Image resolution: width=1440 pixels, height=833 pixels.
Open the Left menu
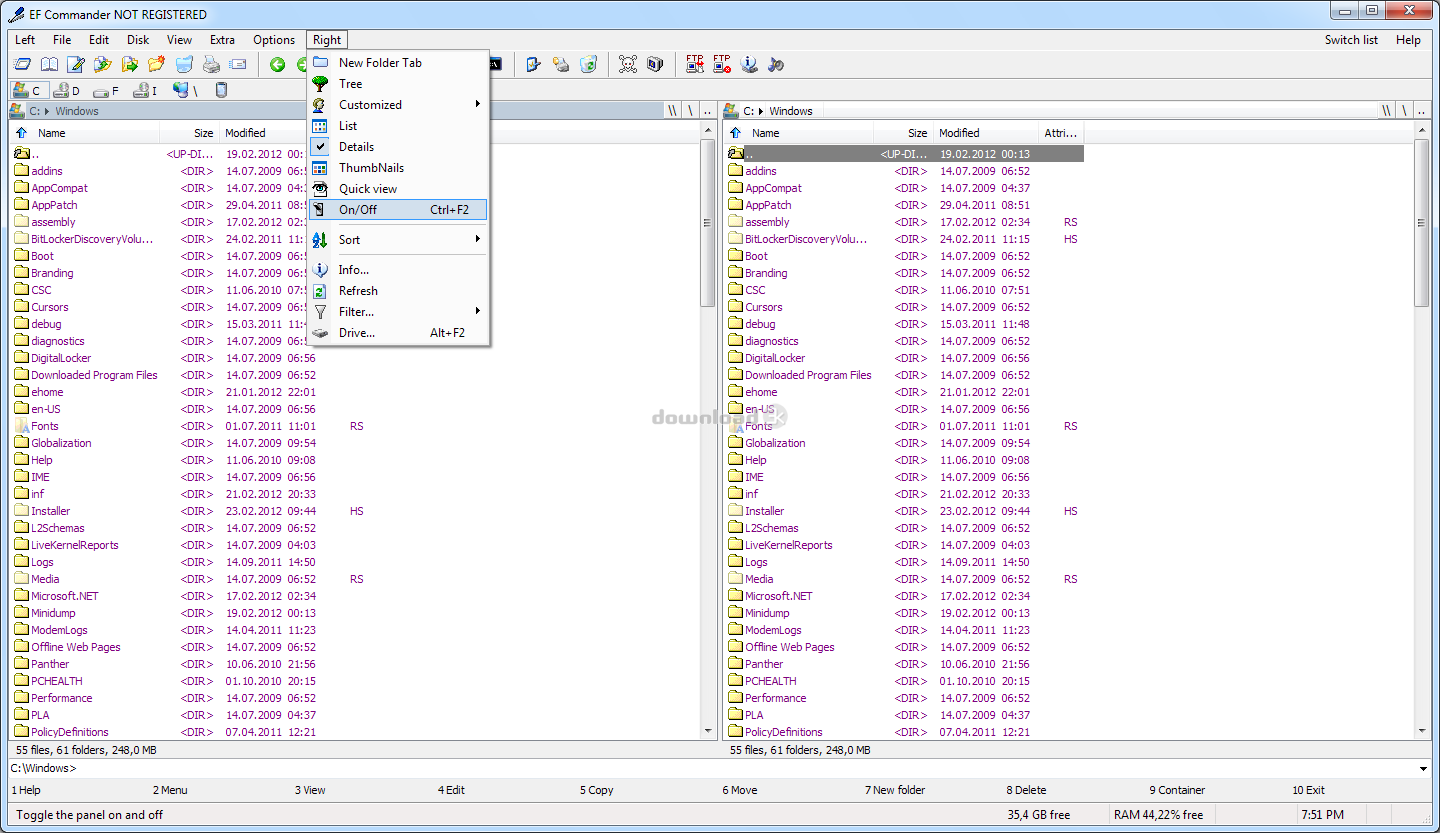25,40
